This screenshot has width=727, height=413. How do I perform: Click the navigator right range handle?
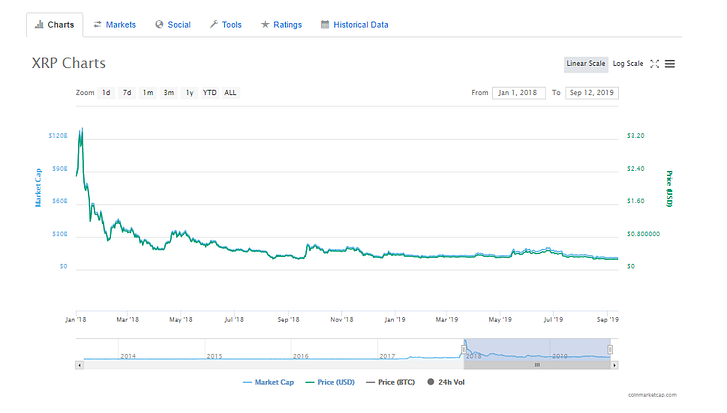point(610,349)
